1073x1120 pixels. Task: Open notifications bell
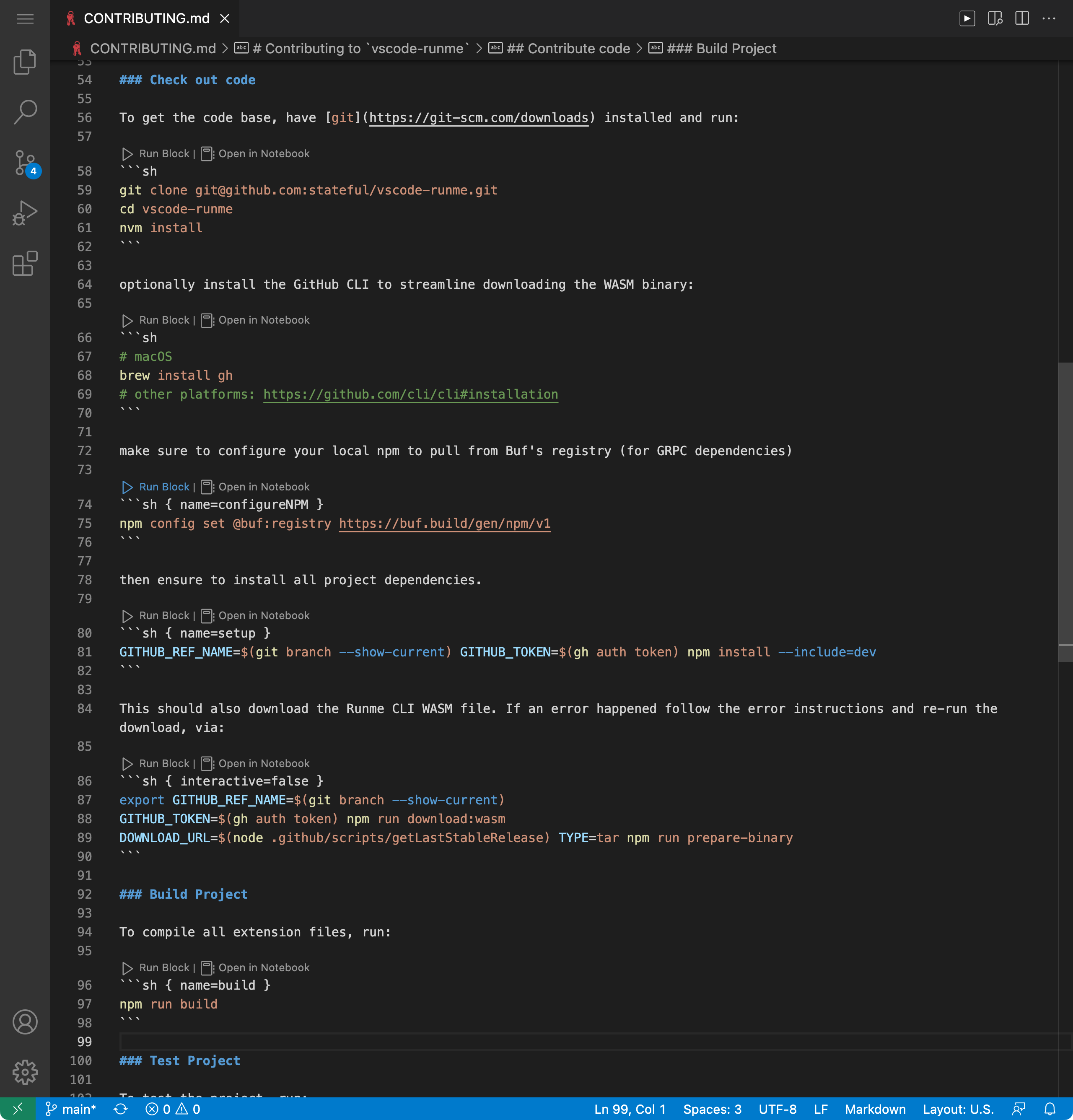pos(1050,1109)
